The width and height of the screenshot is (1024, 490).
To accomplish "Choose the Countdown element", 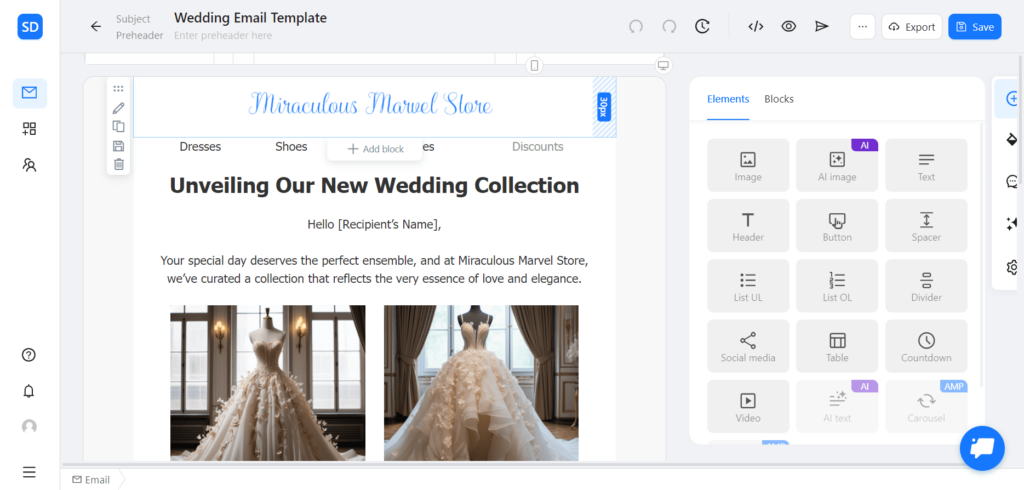I will 926,346.
